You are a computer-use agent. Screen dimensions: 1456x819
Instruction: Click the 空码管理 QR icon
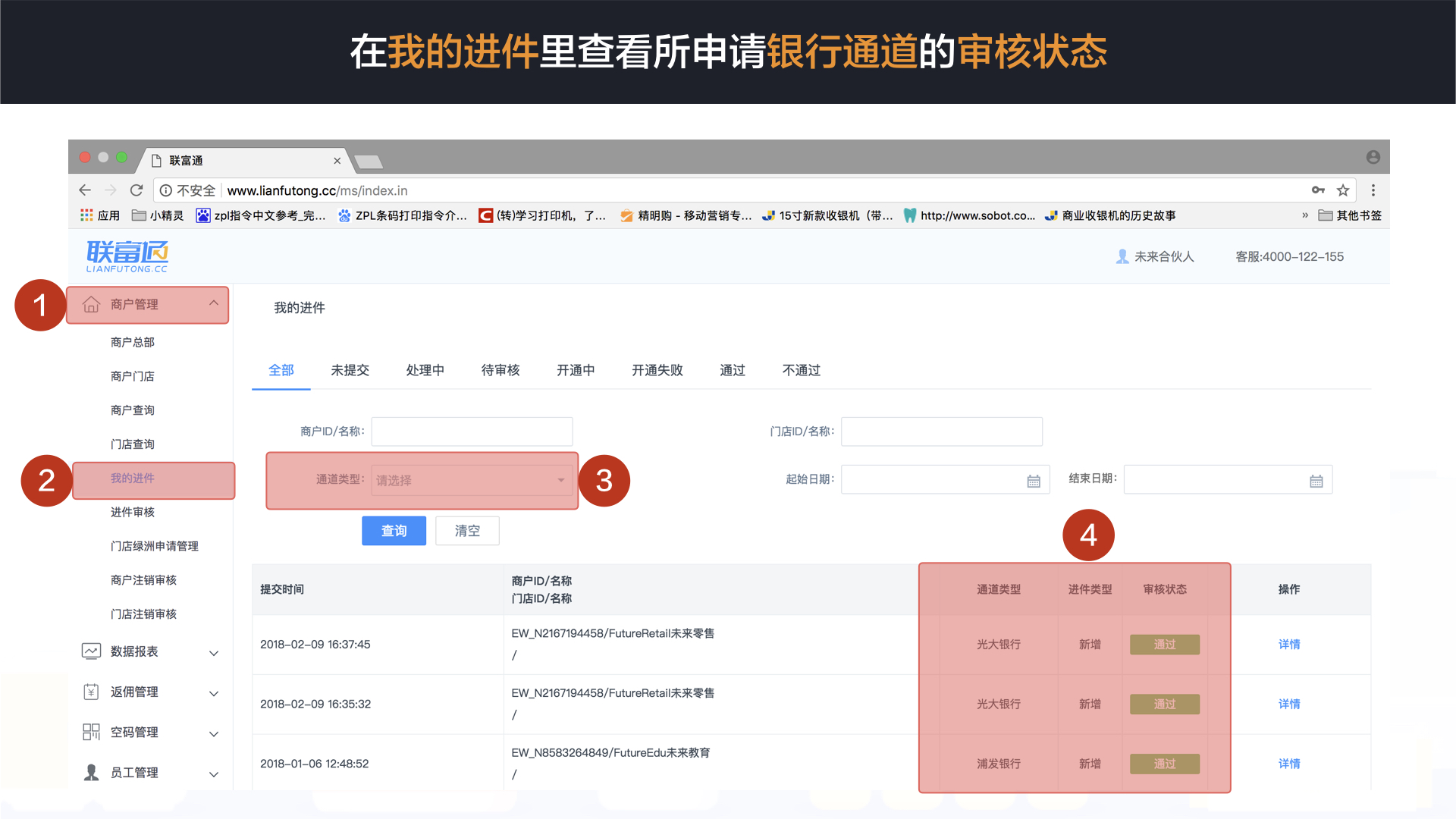pos(91,732)
